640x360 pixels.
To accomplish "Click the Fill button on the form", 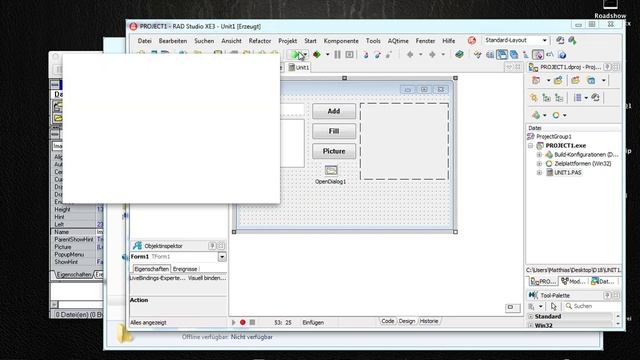I will point(334,131).
